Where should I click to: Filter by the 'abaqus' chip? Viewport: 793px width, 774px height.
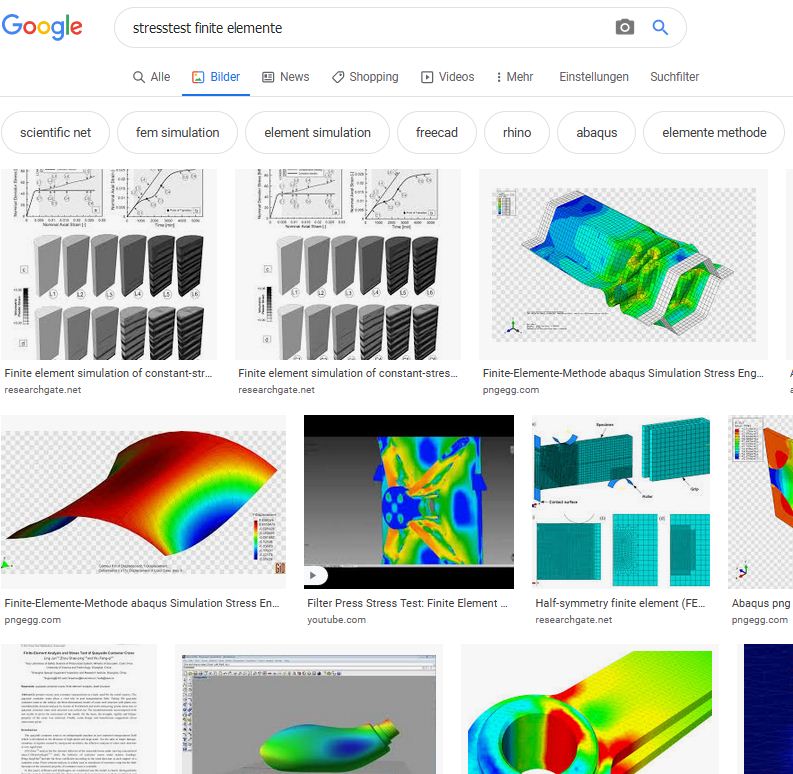596,132
